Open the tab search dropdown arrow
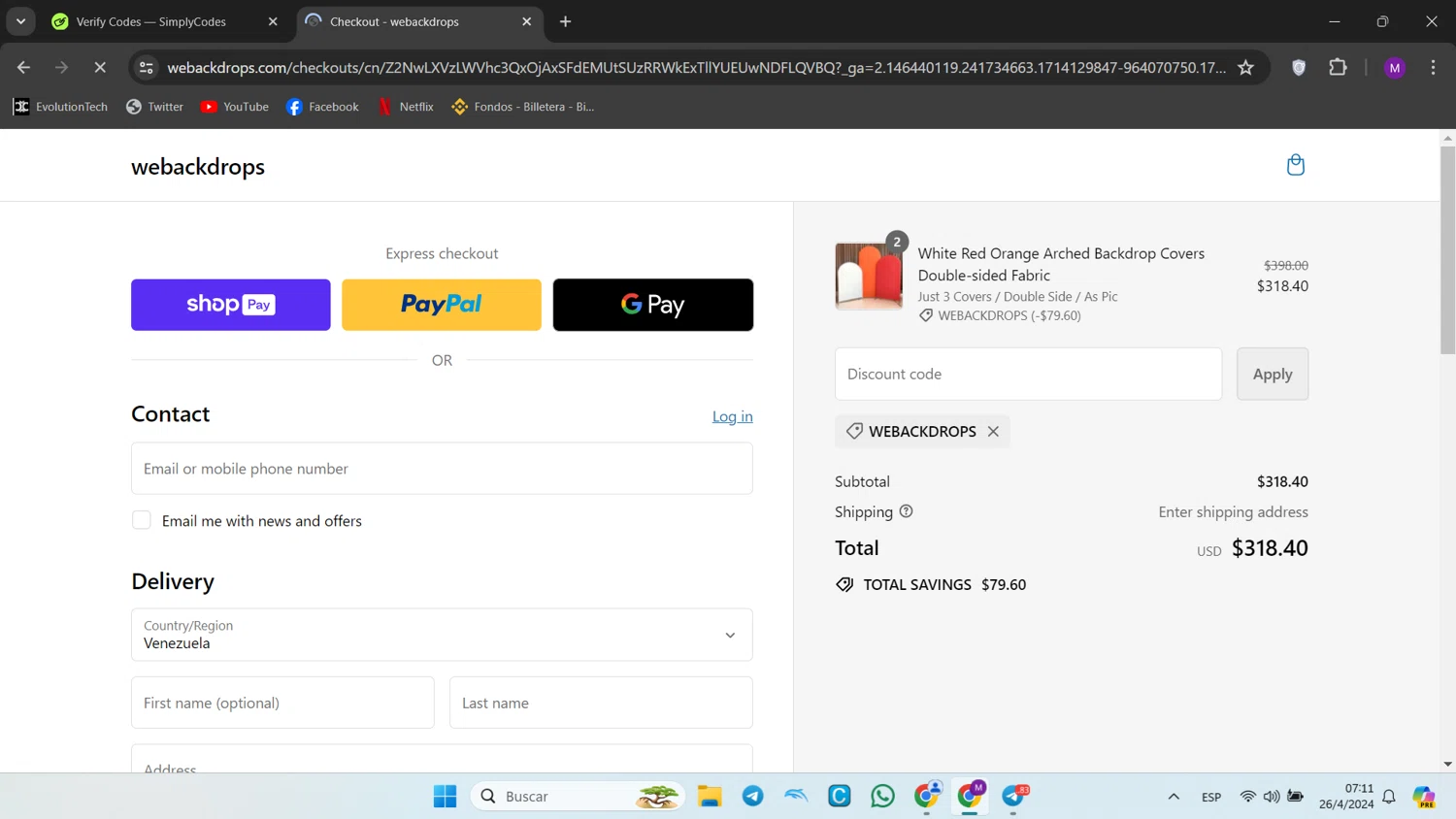1456x819 pixels. pyautogui.click(x=20, y=21)
